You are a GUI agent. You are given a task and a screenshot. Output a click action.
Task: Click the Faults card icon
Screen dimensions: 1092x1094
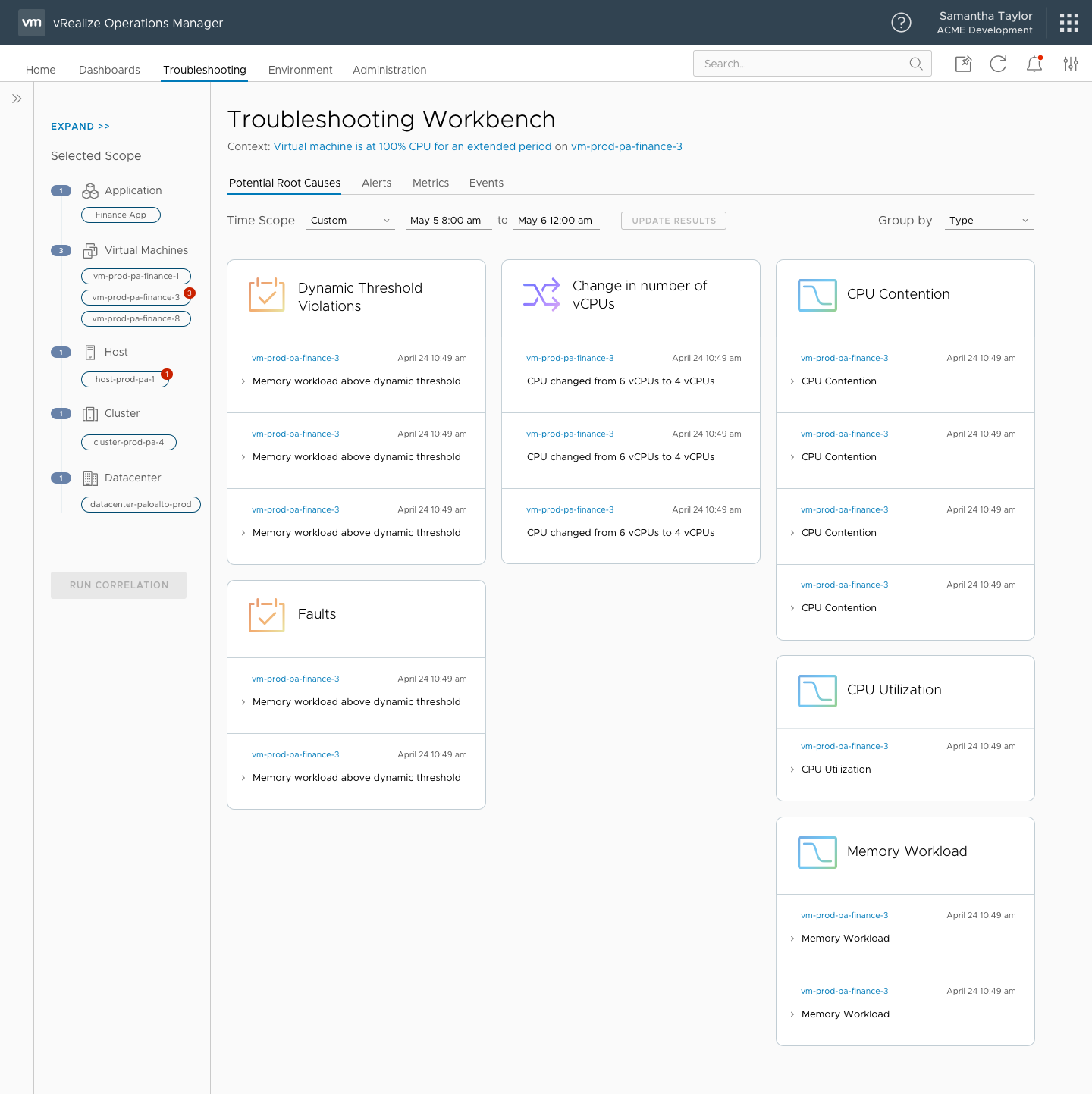(267, 615)
